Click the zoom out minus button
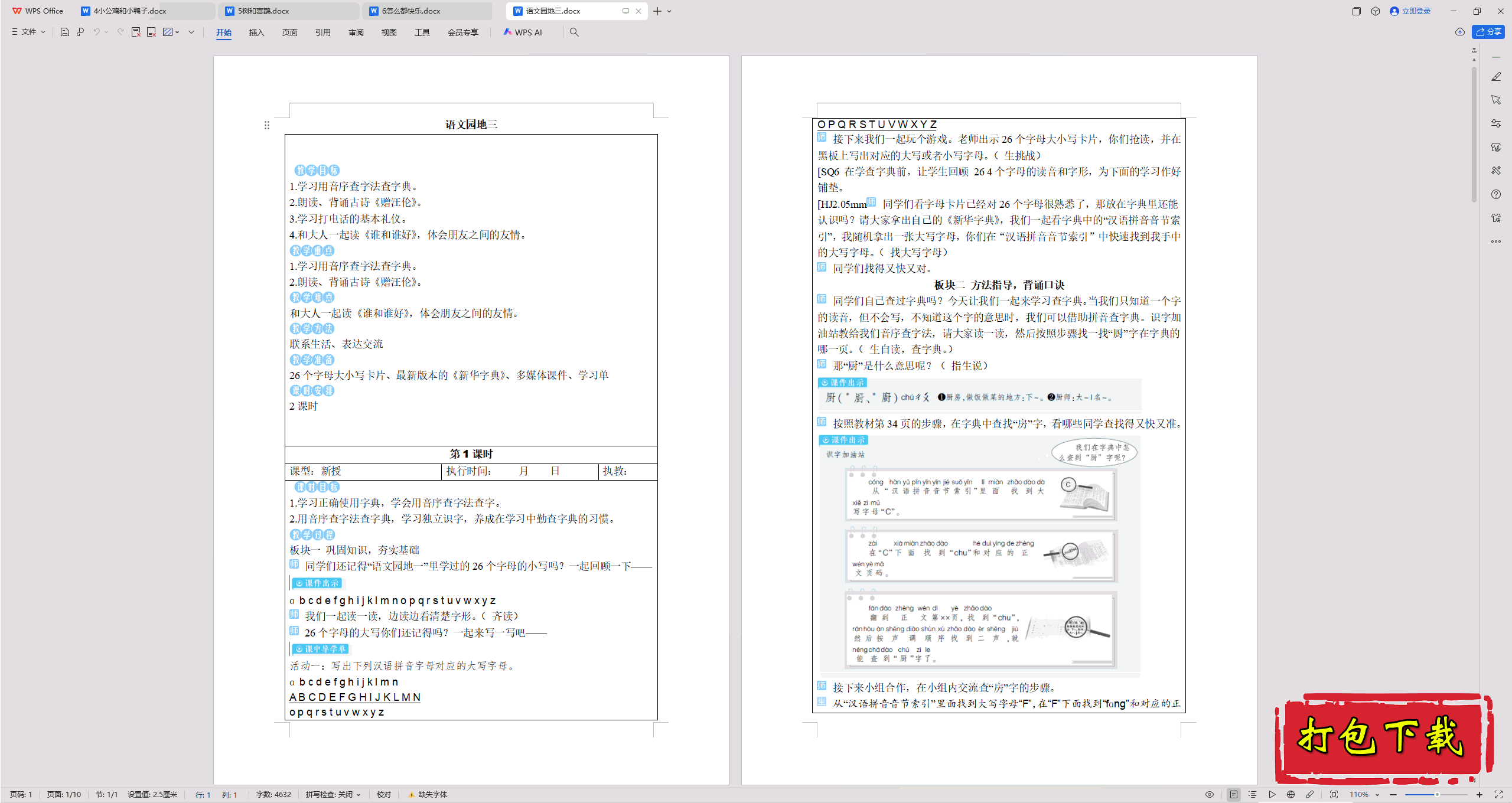 (x=1393, y=795)
